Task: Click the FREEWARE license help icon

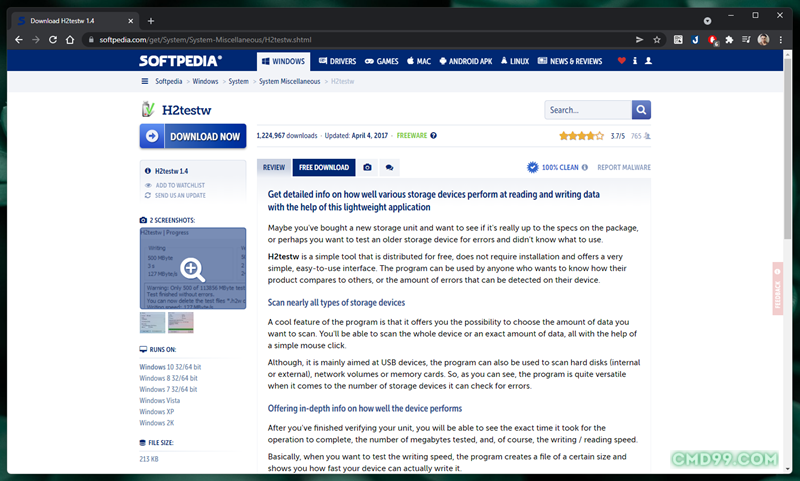Action: pyautogui.click(x=433, y=136)
